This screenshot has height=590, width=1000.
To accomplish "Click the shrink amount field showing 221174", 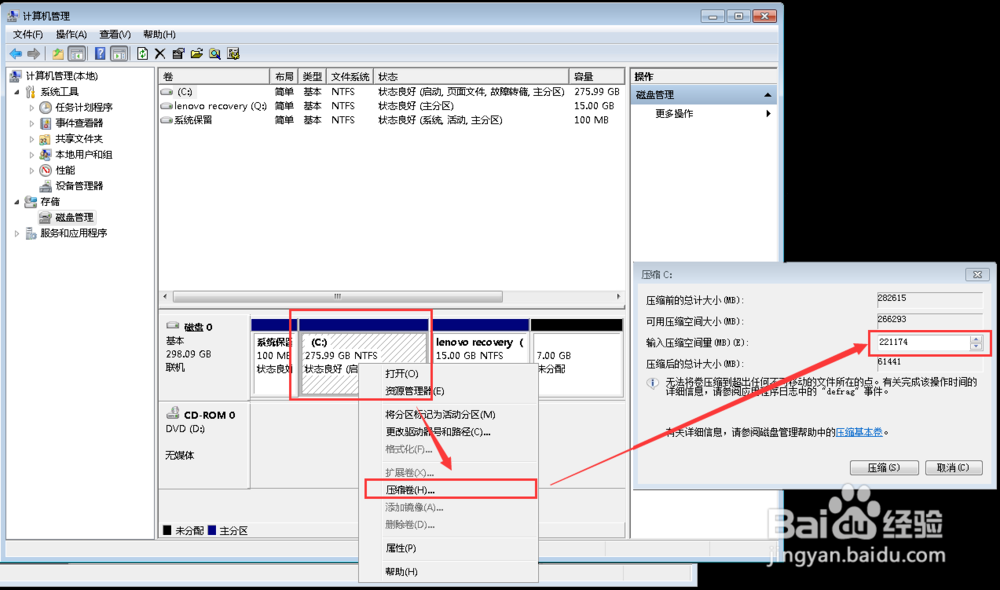I will pos(923,343).
